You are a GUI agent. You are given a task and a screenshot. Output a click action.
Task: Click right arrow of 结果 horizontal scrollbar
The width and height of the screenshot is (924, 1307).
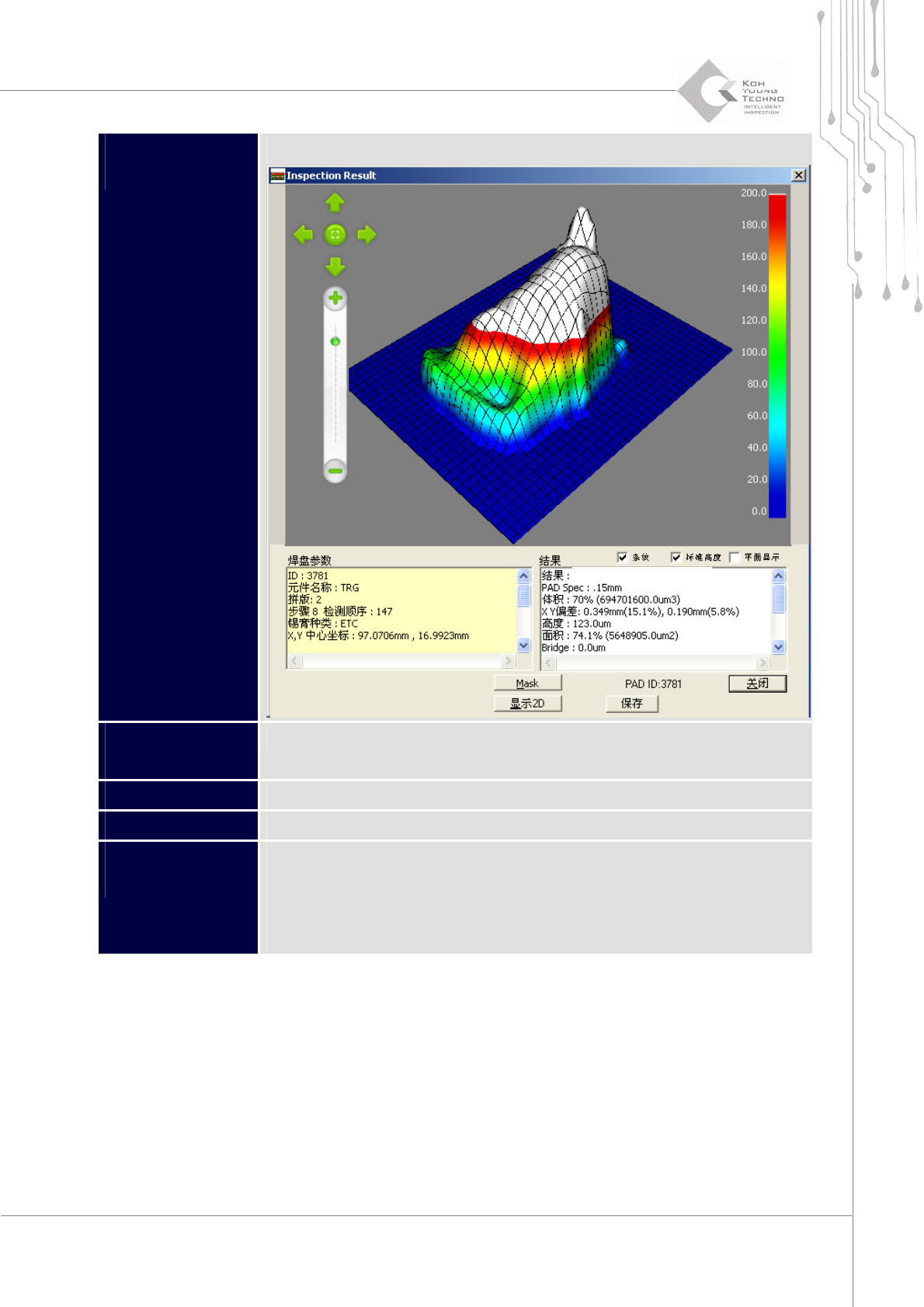tap(762, 662)
